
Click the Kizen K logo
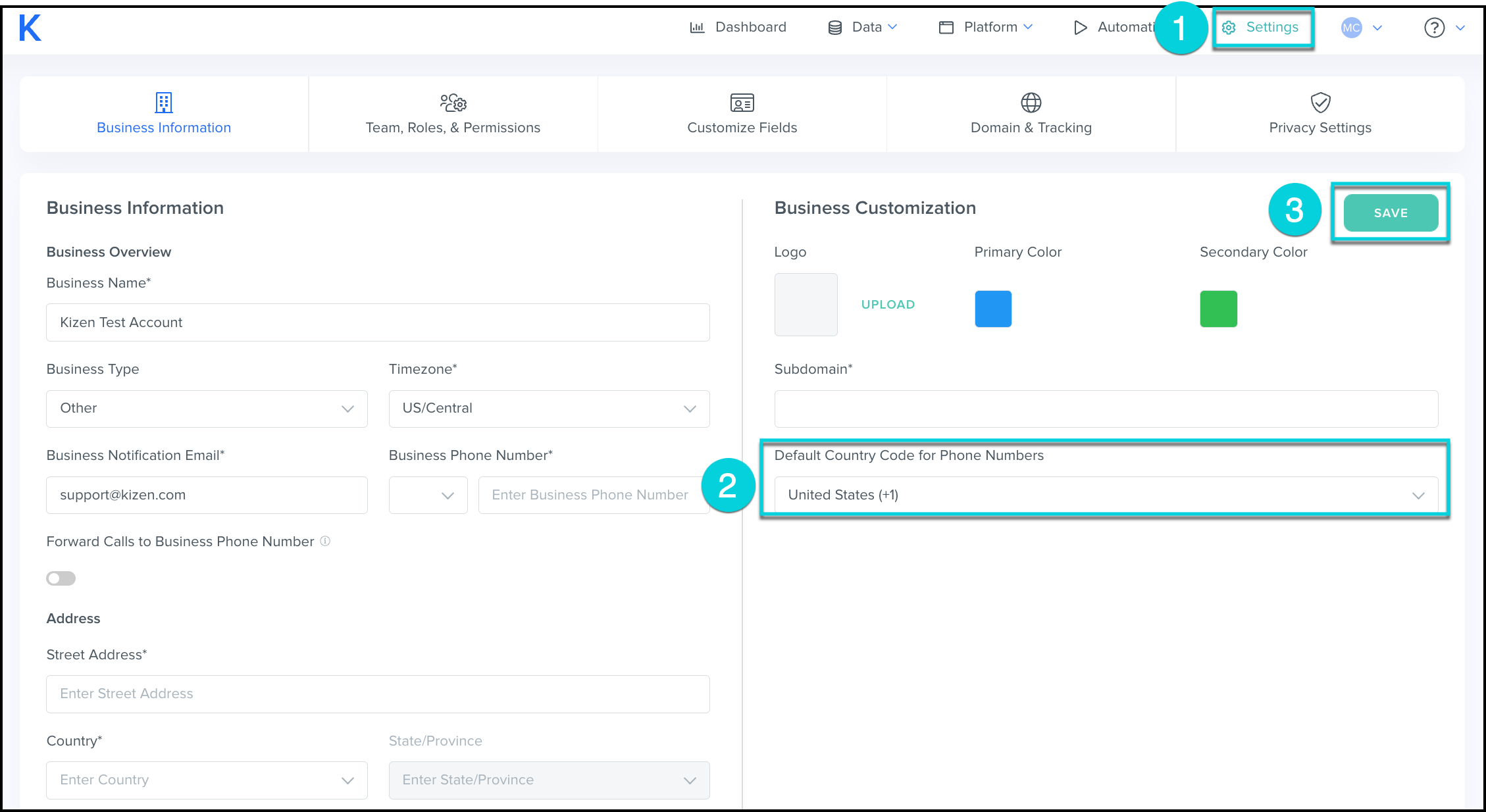tap(30, 28)
